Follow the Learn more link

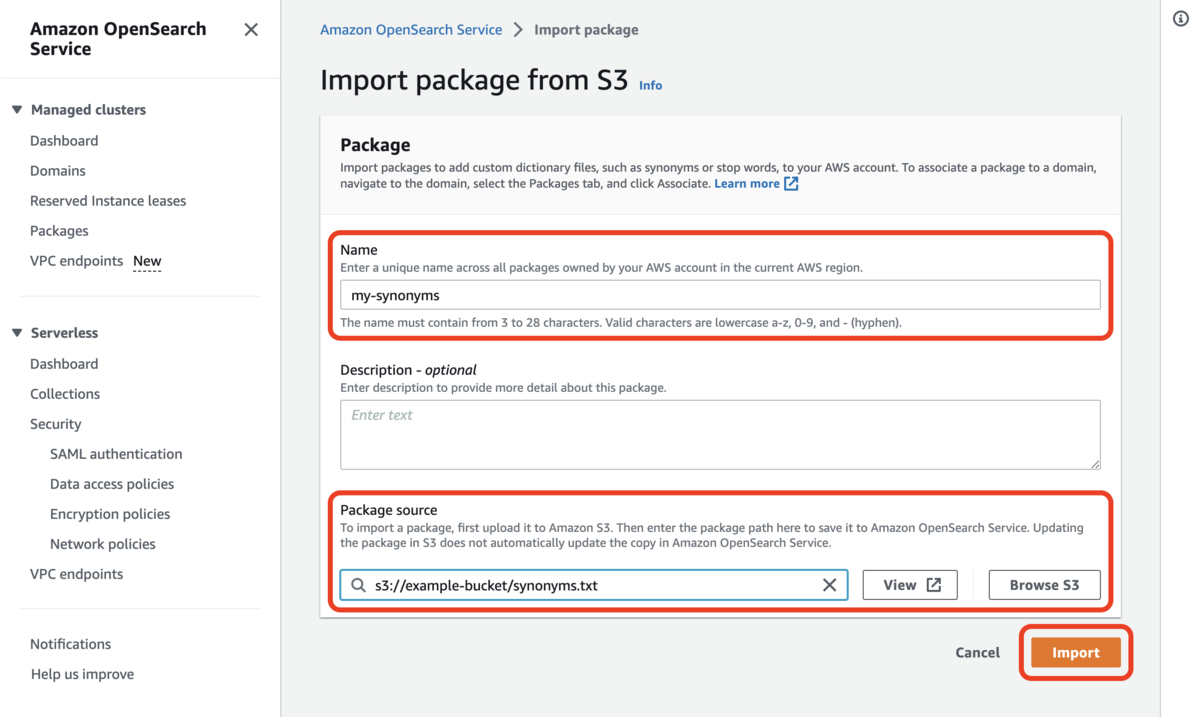pos(747,184)
